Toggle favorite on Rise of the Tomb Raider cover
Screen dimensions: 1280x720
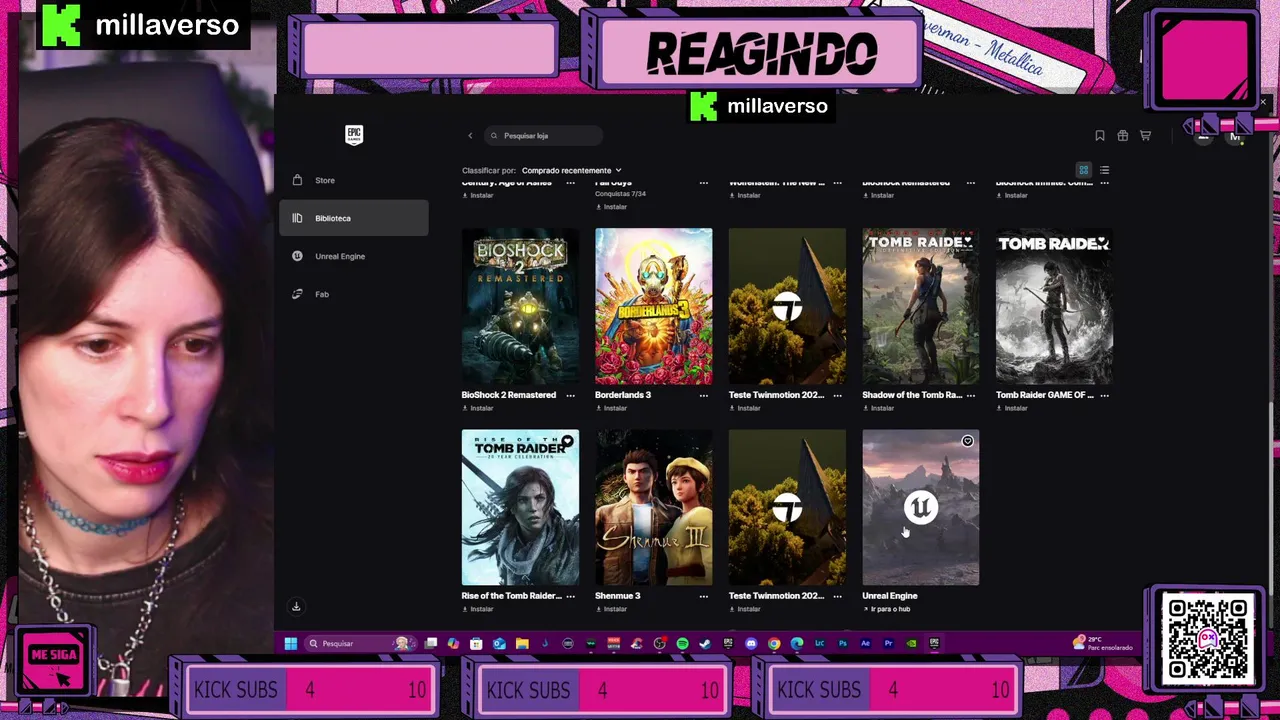click(x=567, y=441)
